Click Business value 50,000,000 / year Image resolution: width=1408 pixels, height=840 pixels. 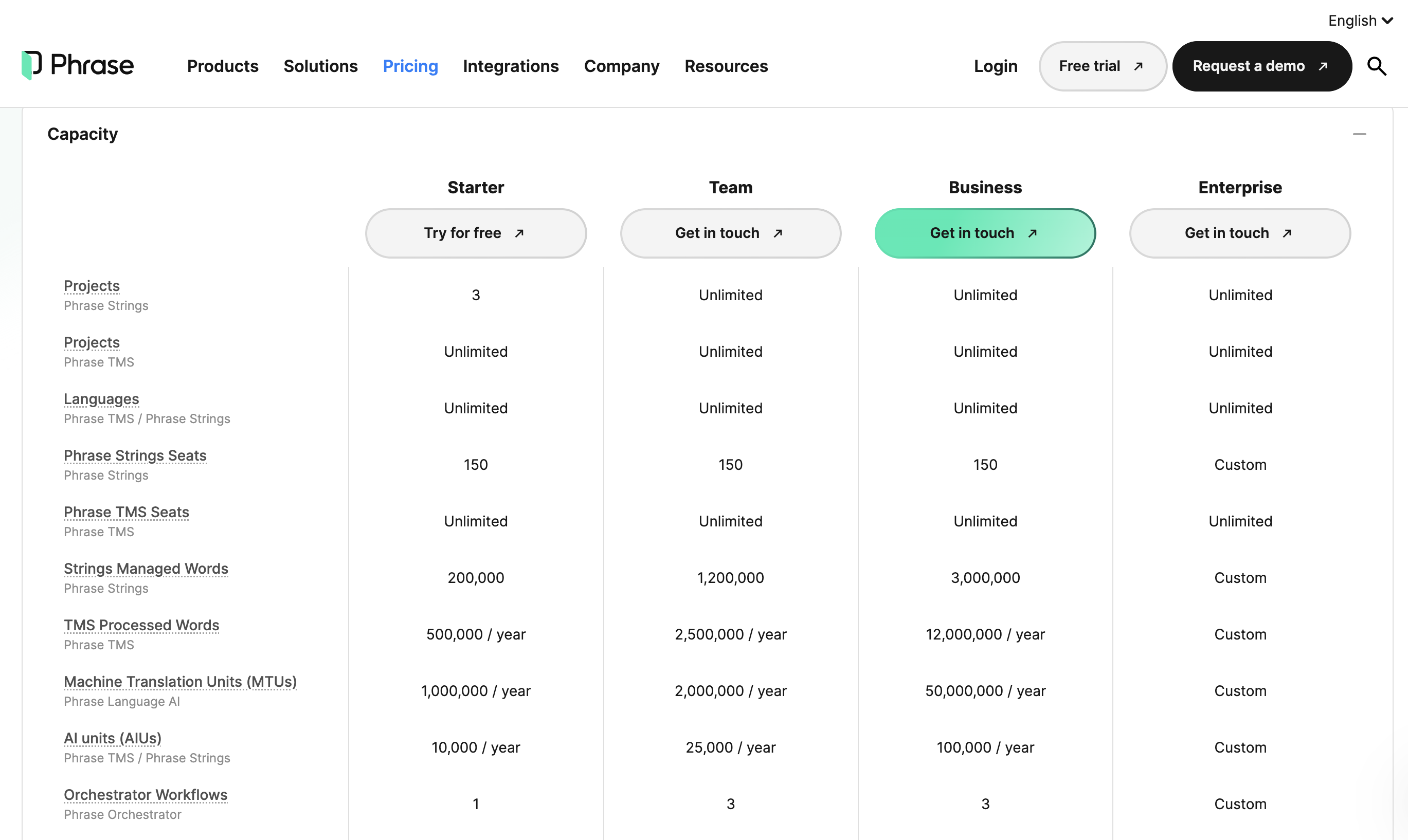tap(985, 691)
